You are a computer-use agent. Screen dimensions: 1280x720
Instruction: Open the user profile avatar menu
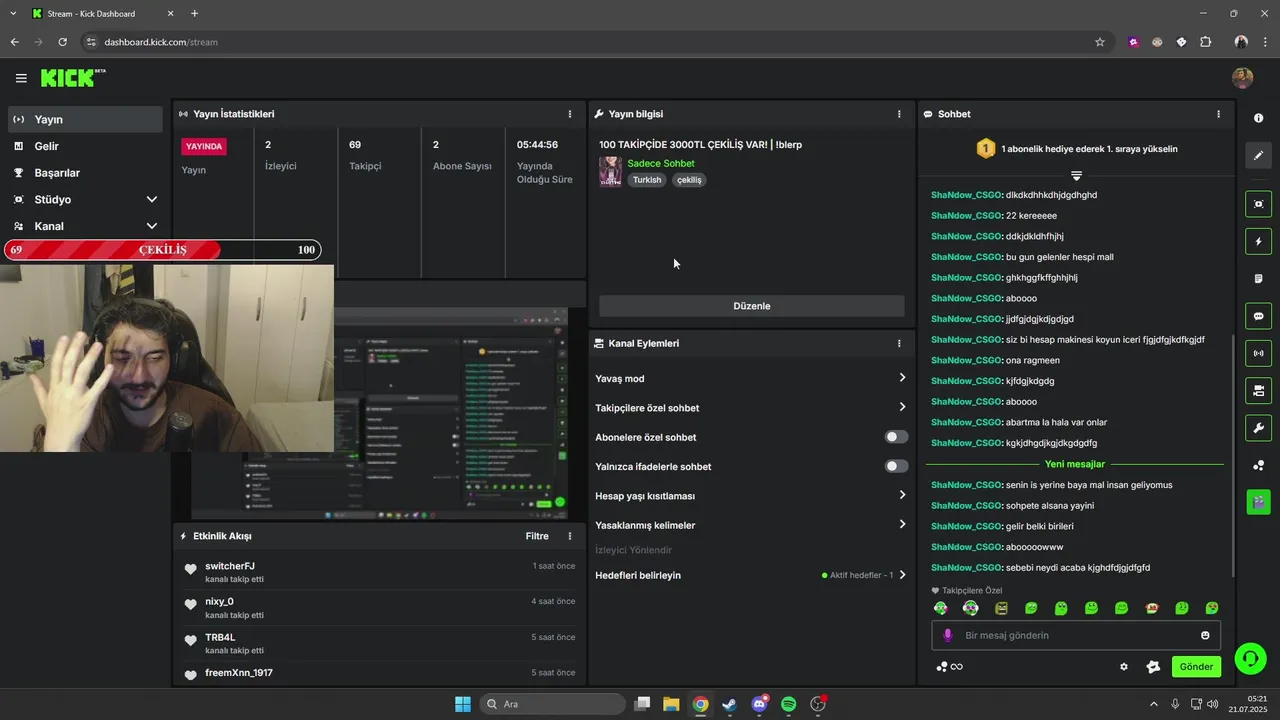[x=1242, y=78]
